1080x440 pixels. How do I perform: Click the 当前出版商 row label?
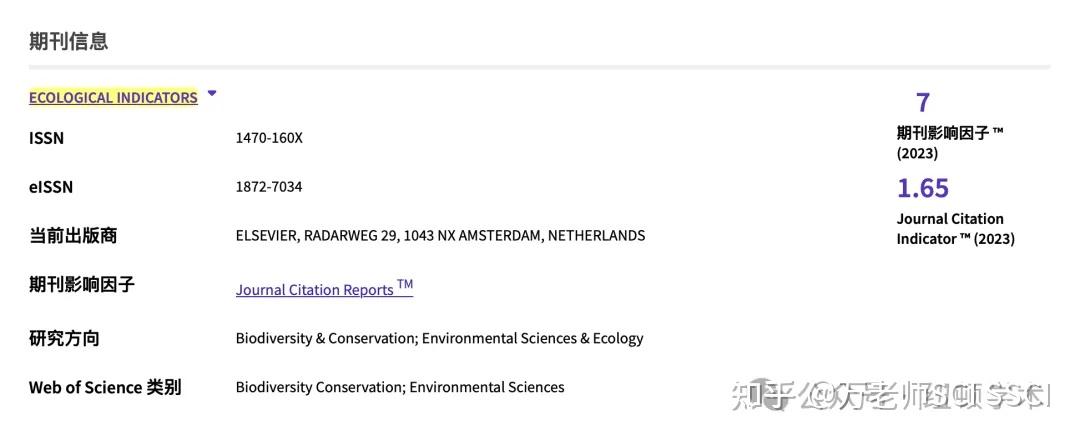(x=73, y=236)
